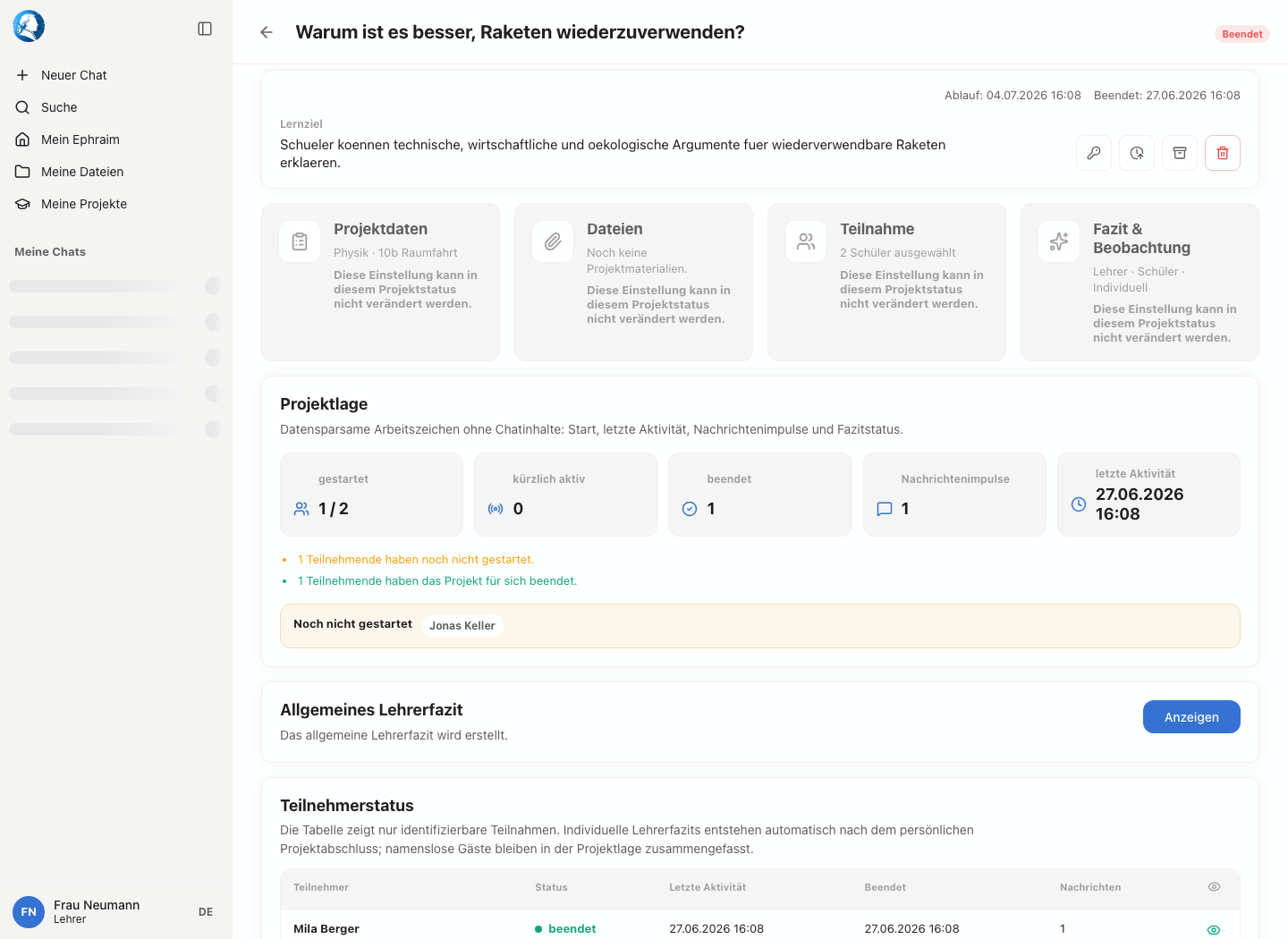Click the FN user avatar

pyautogui.click(x=29, y=912)
